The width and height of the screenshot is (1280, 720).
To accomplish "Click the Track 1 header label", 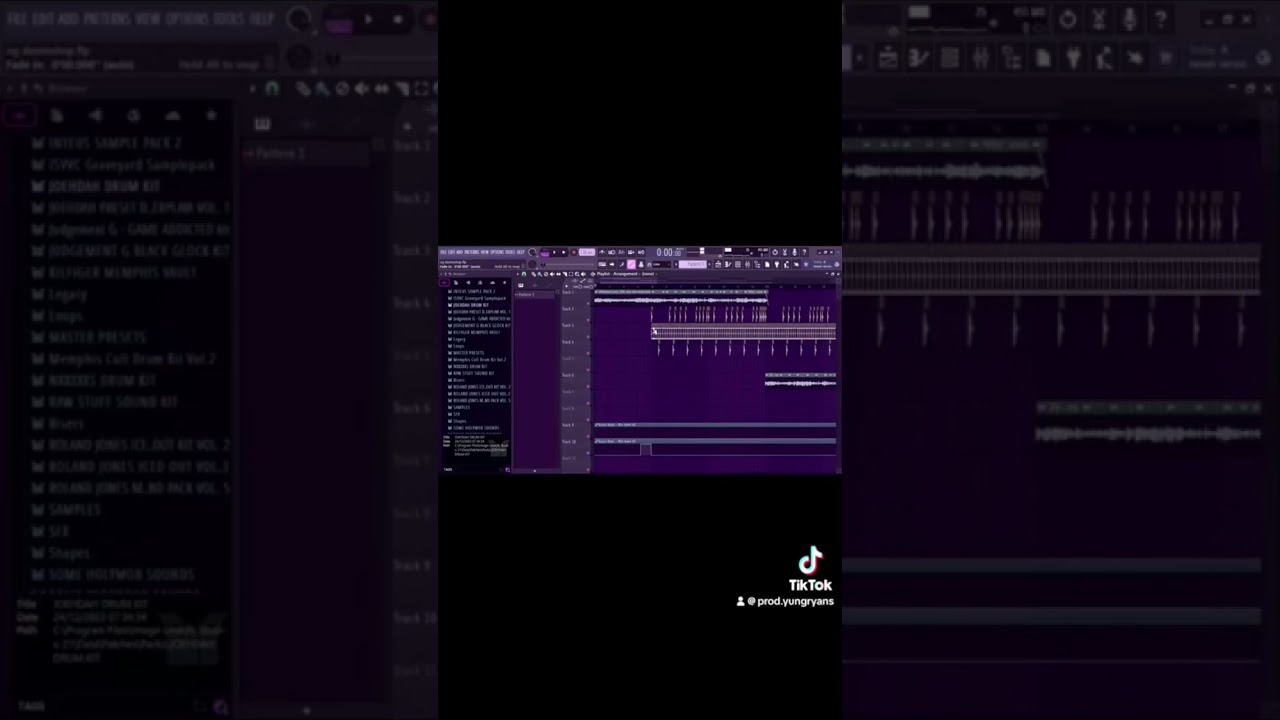I will pyautogui.click(x=568, y=292).
